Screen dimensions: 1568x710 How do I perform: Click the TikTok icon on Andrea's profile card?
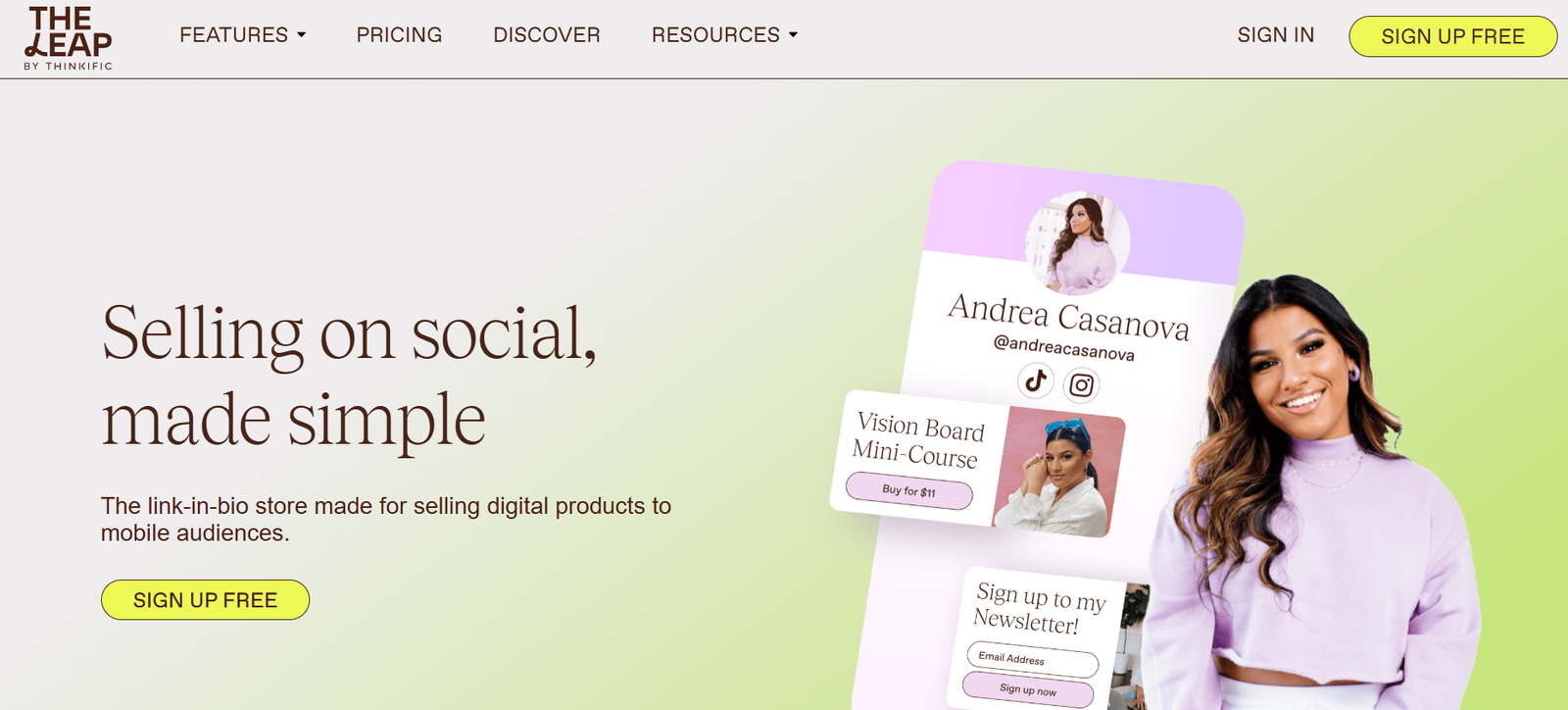point(1036,380)
